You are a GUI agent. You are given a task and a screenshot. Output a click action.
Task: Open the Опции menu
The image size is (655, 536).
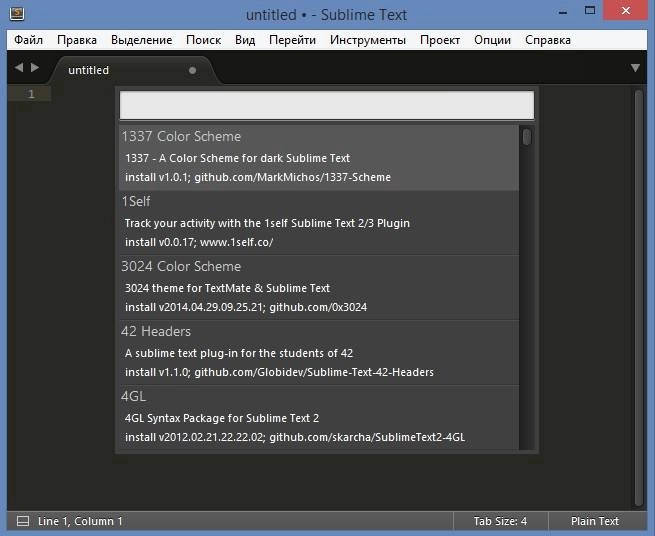click(493, 40)
